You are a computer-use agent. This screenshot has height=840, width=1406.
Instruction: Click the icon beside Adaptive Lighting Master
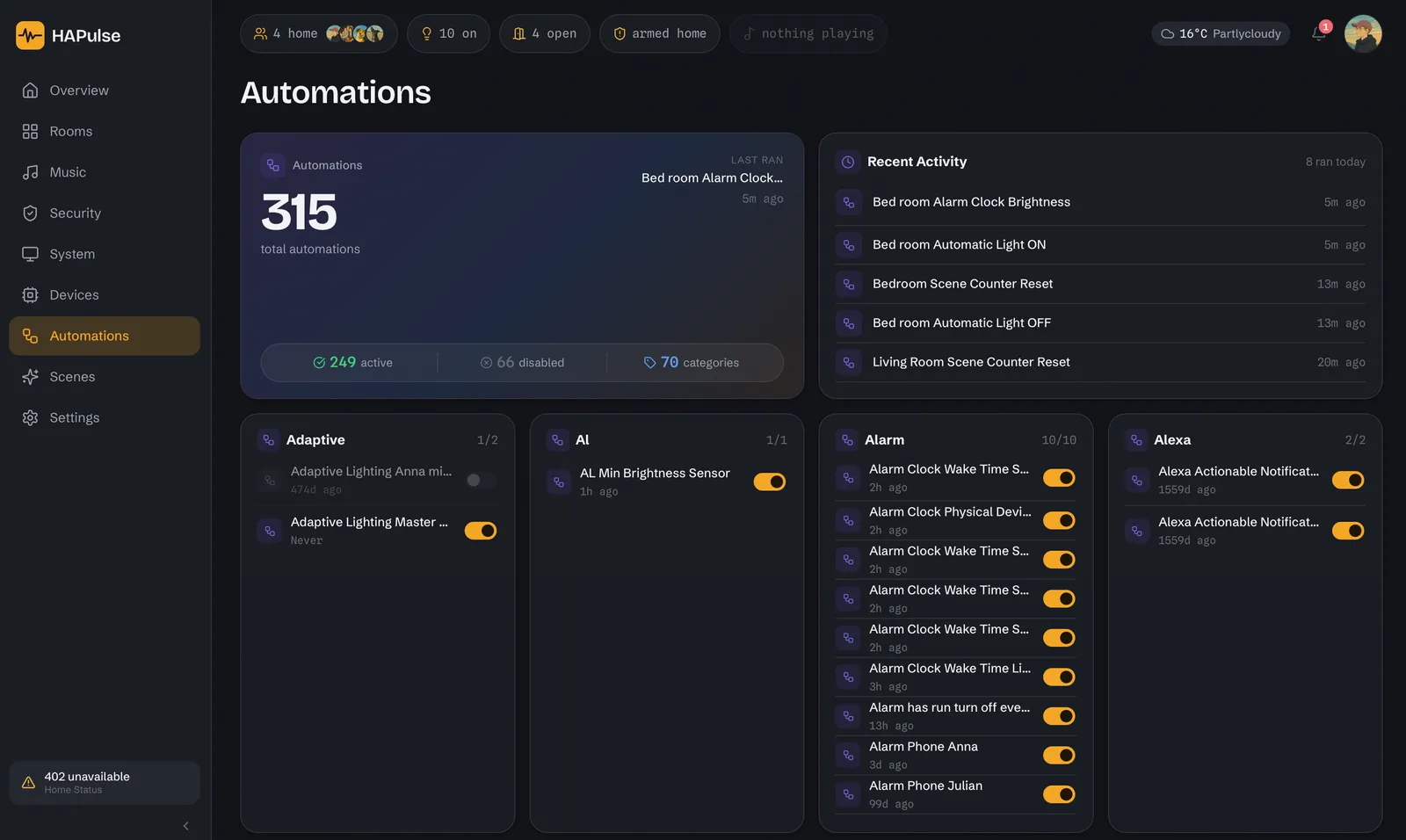tap(270, 531)
